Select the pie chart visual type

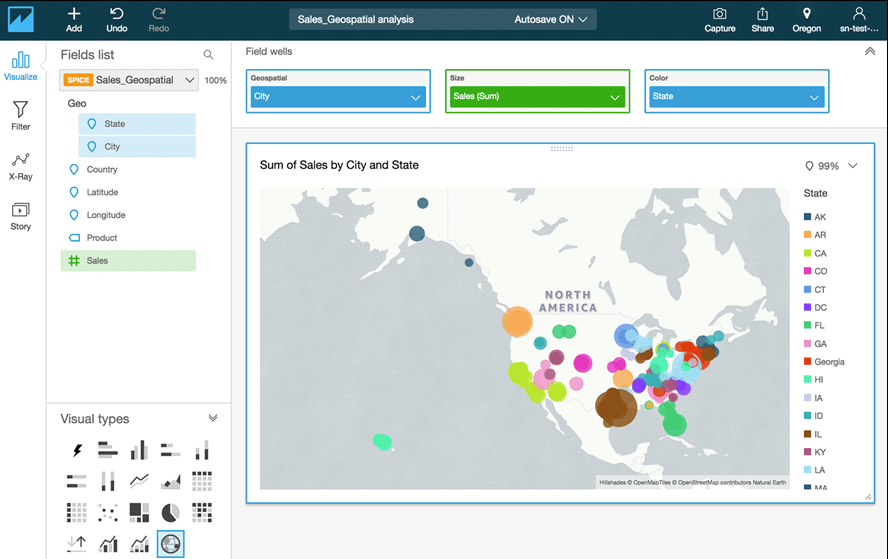[x=170, y=513]
